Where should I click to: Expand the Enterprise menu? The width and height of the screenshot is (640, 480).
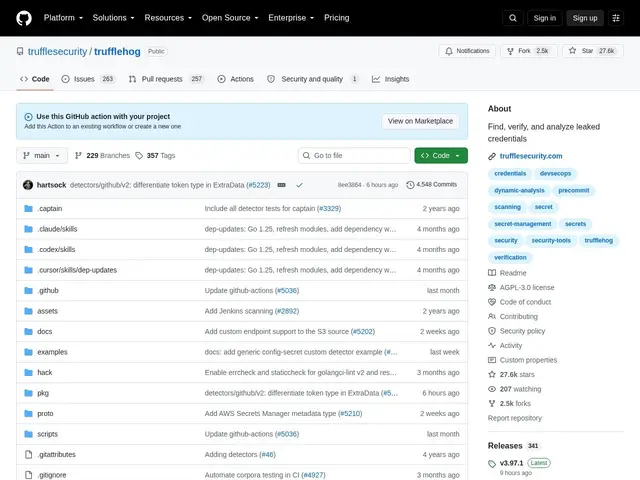click(x=291, y=18)
